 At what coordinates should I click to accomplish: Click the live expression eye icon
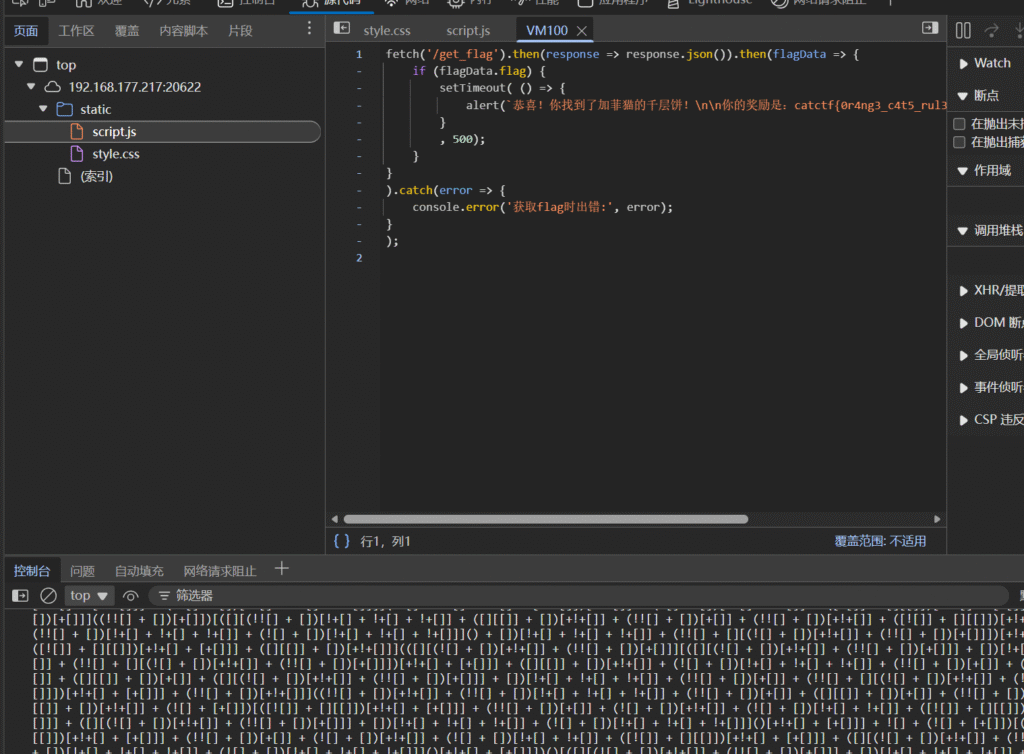130,595
